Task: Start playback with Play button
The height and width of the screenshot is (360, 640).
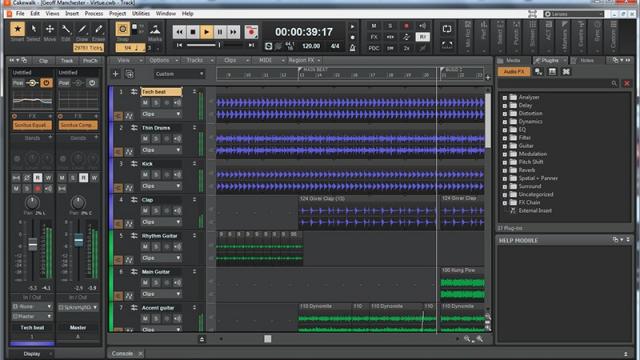Action: pos(207,32)
